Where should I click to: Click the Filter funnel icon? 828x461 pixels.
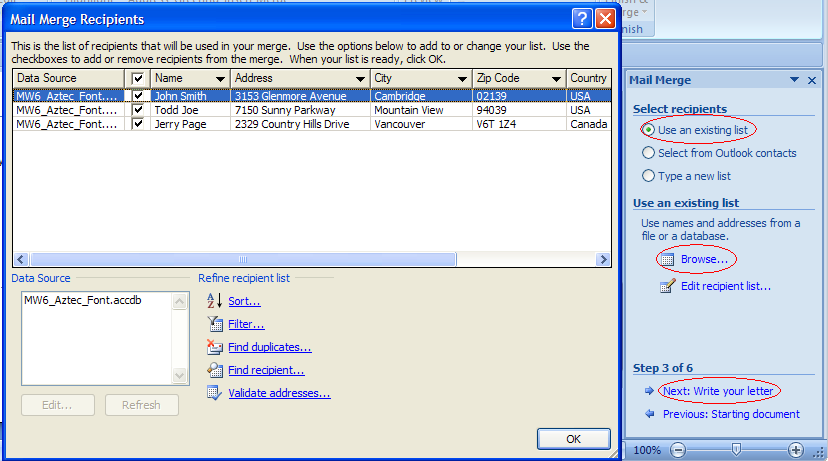pyautogui.click(x=213, y=324)
